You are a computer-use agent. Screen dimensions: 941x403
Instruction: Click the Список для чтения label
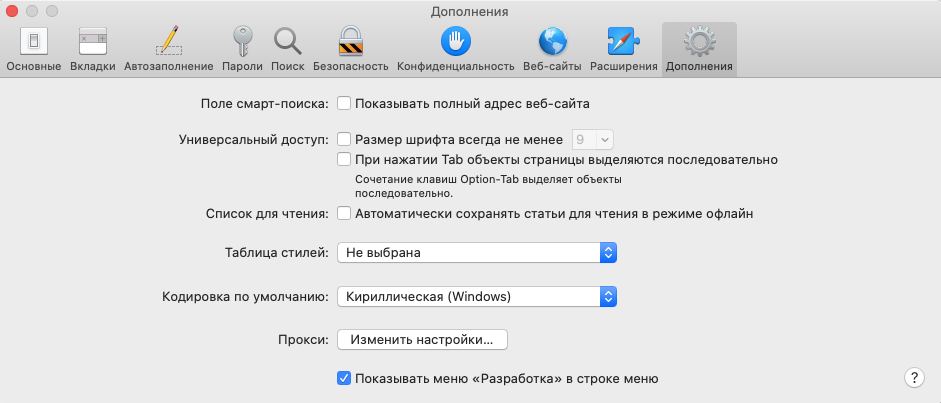[x=267, y=213]
